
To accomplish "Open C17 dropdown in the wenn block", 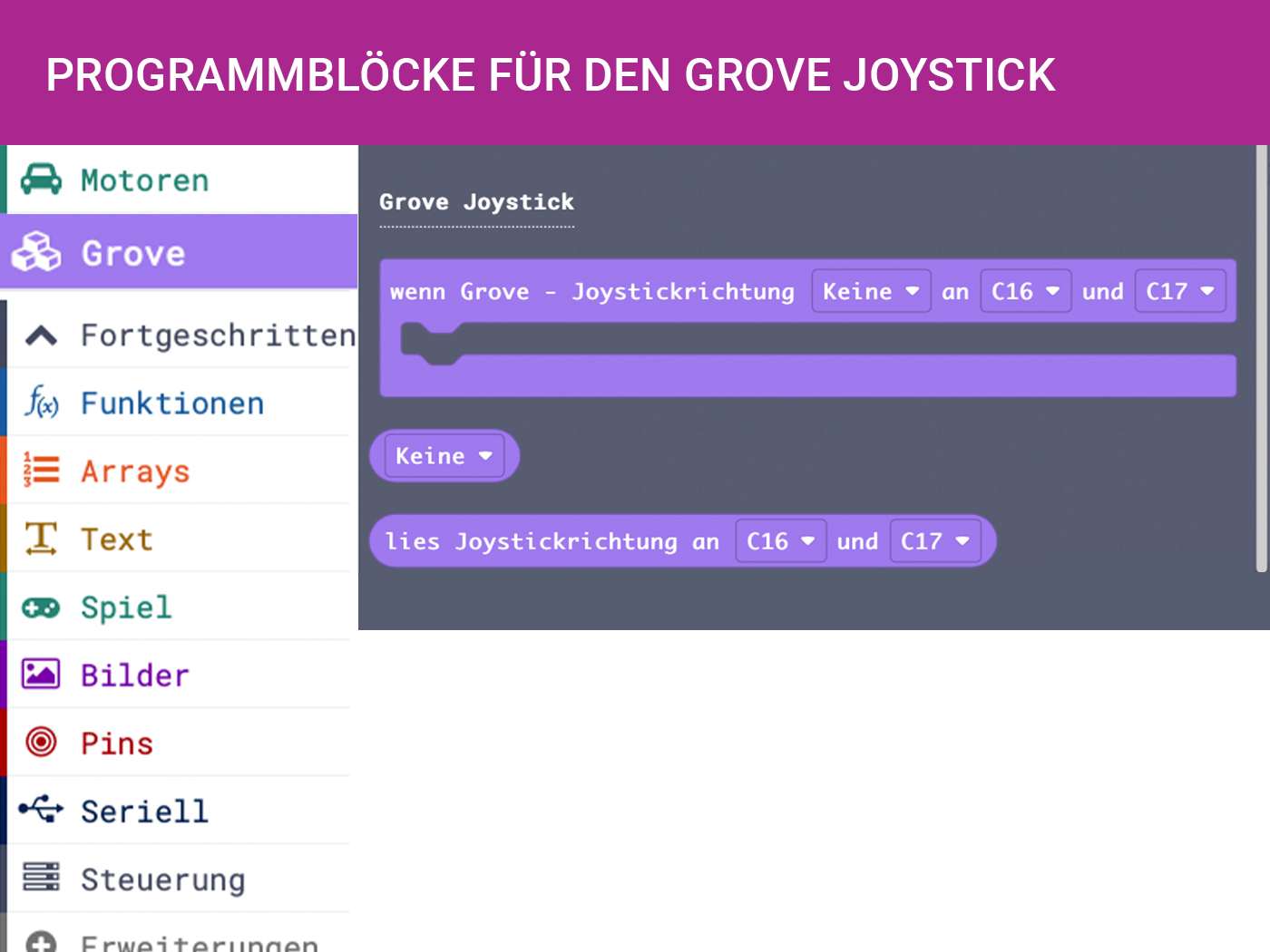I will click(1179, 291).
